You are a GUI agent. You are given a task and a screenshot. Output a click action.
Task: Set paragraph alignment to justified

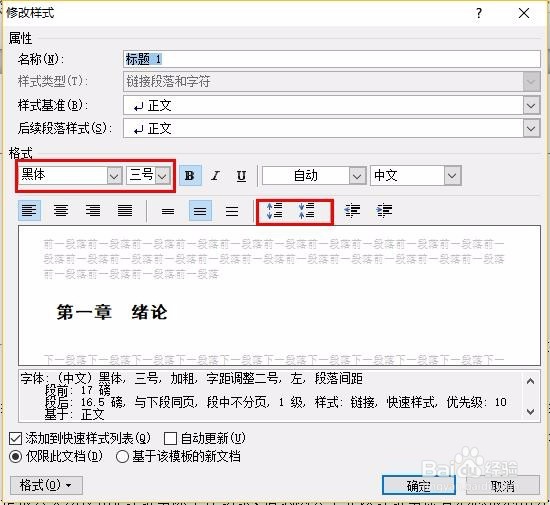pos(125,210)
